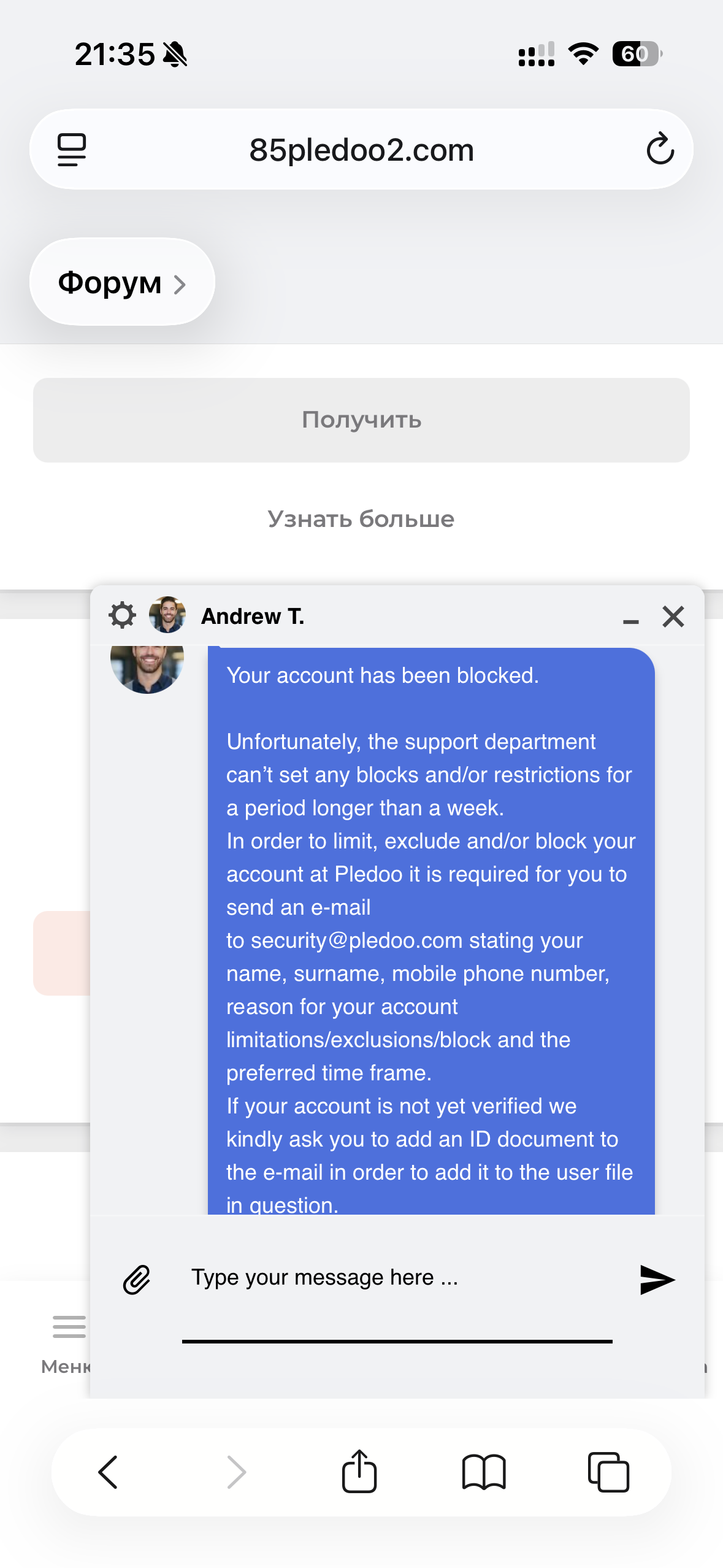The width and height of the screenshot is (723, 1568).
Task: Tap Andrew T. header avatar thumbnail
Action: click(x=167, y=615)
